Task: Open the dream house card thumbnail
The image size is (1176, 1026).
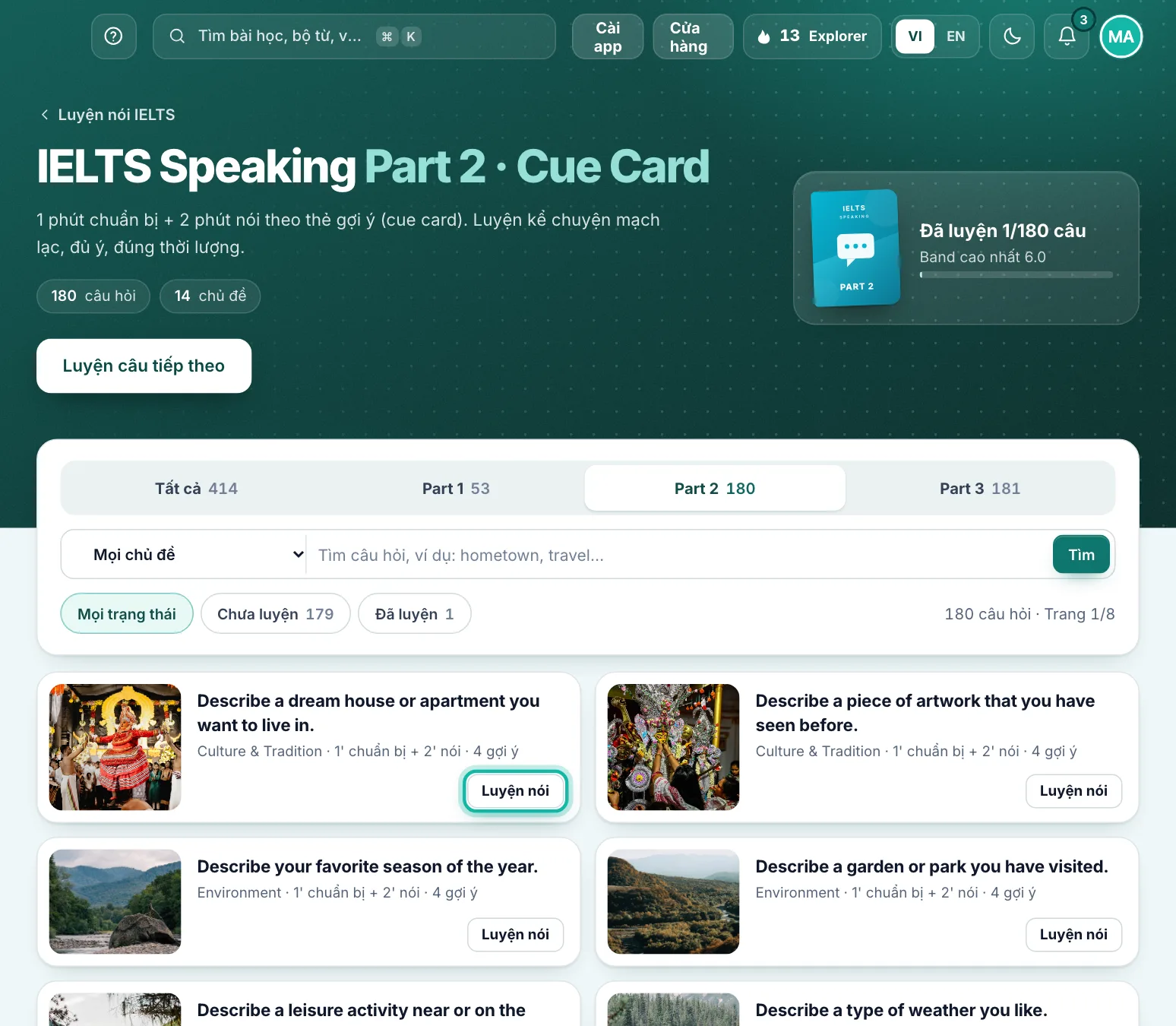Action: (x=115, y=747)
